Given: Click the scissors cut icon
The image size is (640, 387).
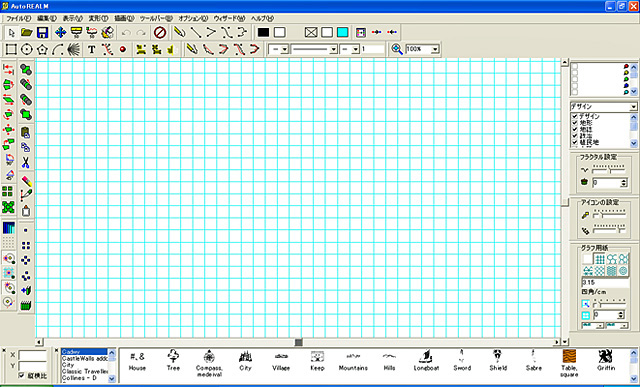Looking at the screenshot, I should (26, 162).
